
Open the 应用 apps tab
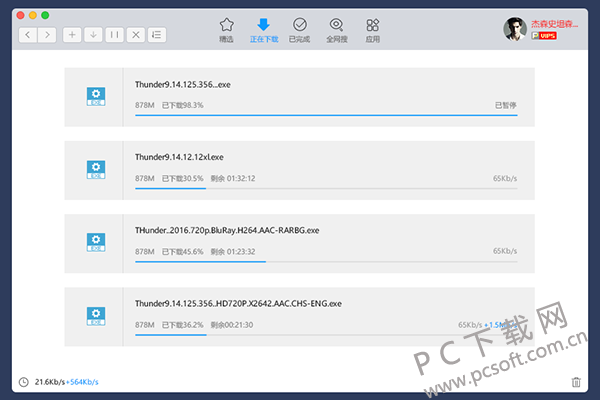(x=373, y=30)
